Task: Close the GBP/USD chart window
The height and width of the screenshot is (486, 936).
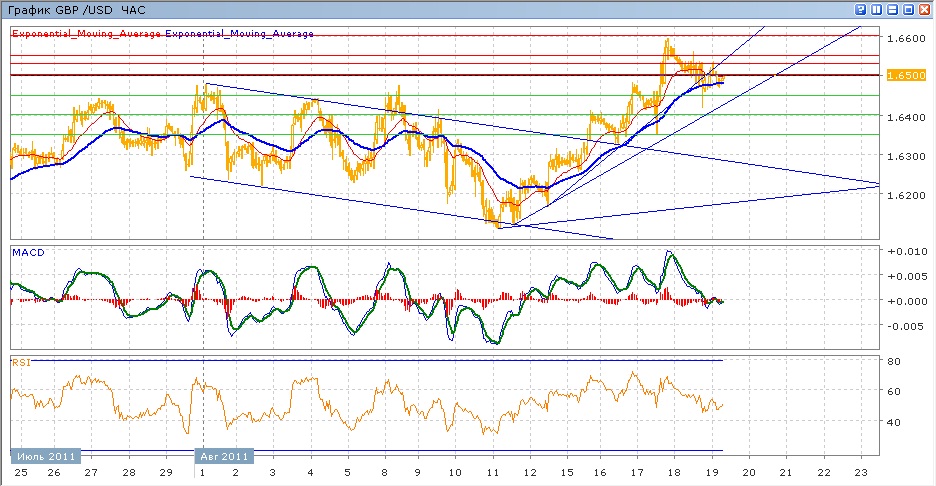Action: 925,9
